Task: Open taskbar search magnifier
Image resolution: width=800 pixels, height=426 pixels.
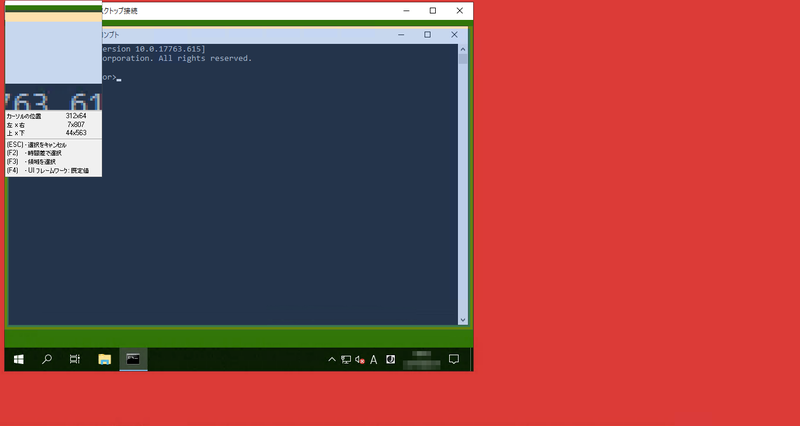Action: coord(46,360)
